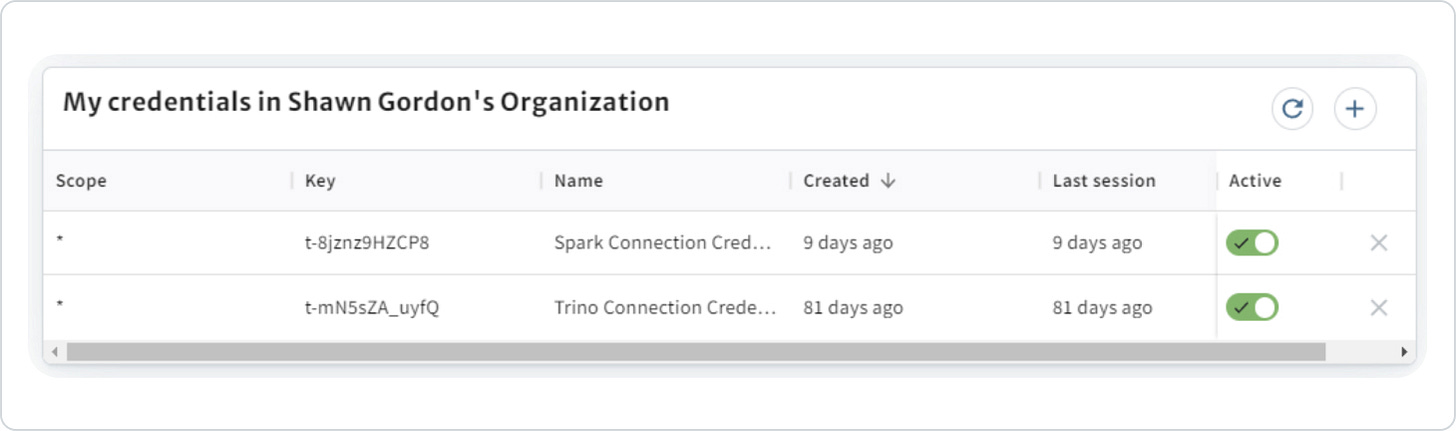Click the scrollbar left arrow

[x=54, y=352]
